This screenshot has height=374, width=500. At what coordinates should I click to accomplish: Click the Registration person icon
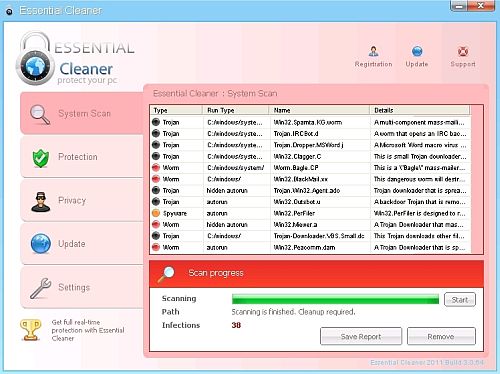(373, 51)
